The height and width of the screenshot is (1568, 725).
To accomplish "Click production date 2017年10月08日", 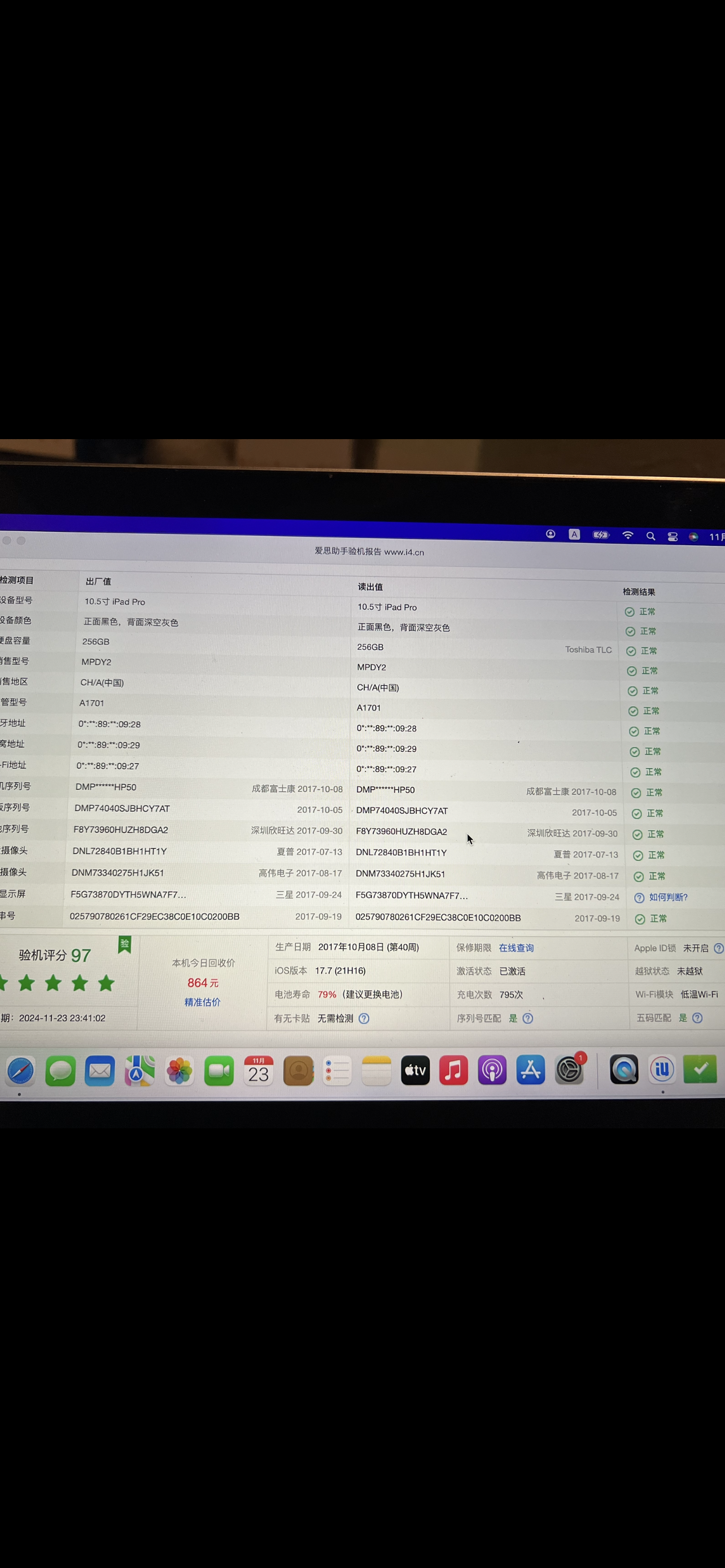I will click(x=351, y=947).
